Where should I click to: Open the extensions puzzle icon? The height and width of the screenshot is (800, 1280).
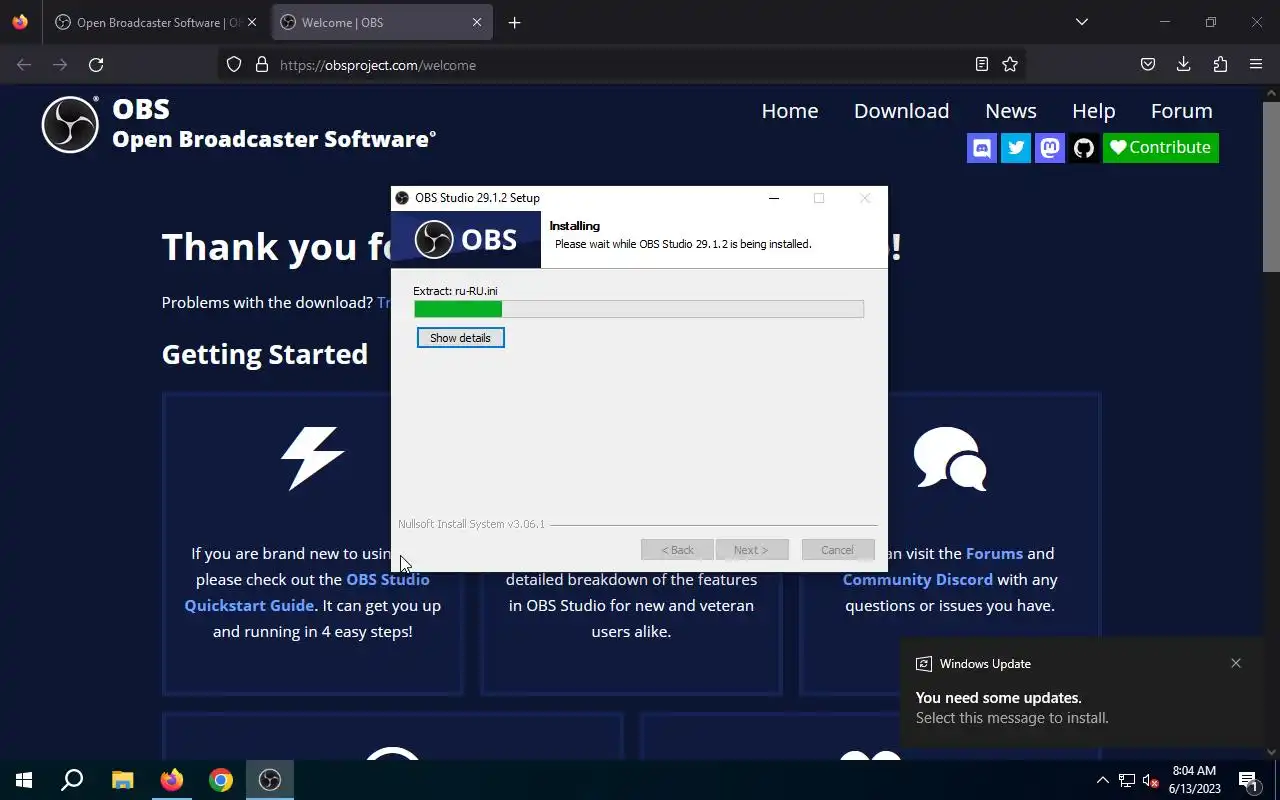tap(1220, 65)
